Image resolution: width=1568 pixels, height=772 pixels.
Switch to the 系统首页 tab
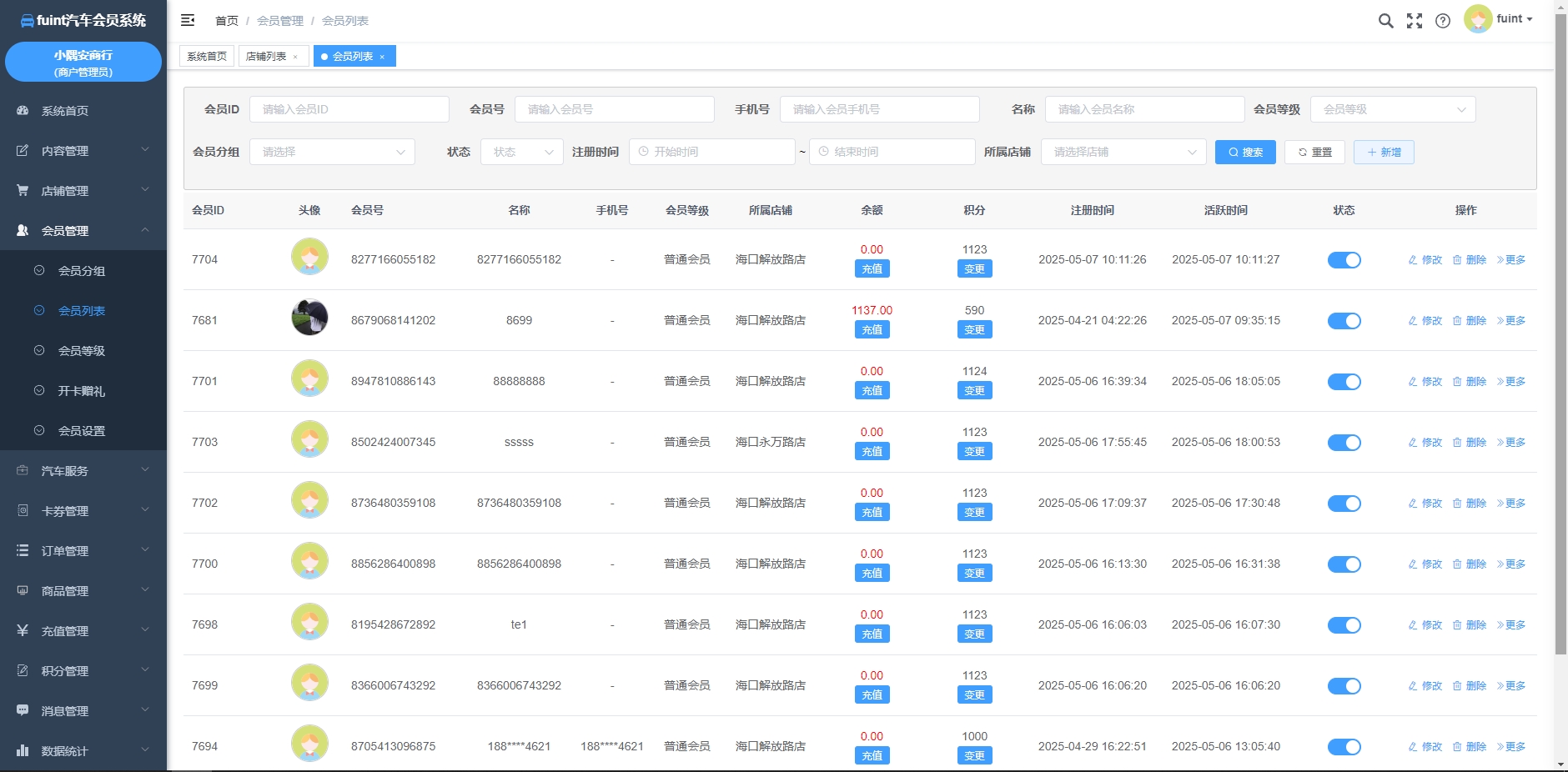(x=207, y=57)
